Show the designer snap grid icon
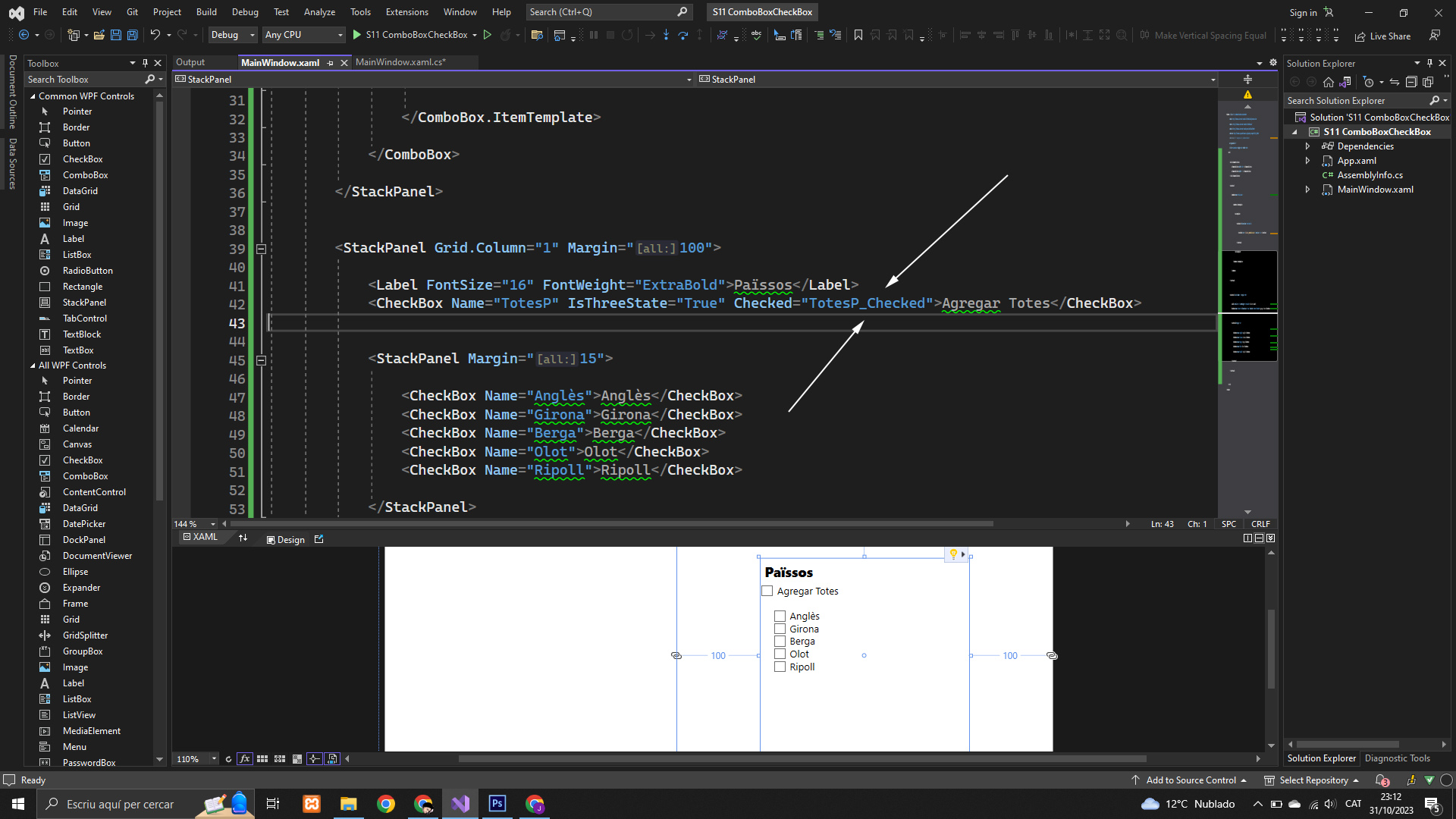Screen dimensions: 1456x819 click(262, 759)
